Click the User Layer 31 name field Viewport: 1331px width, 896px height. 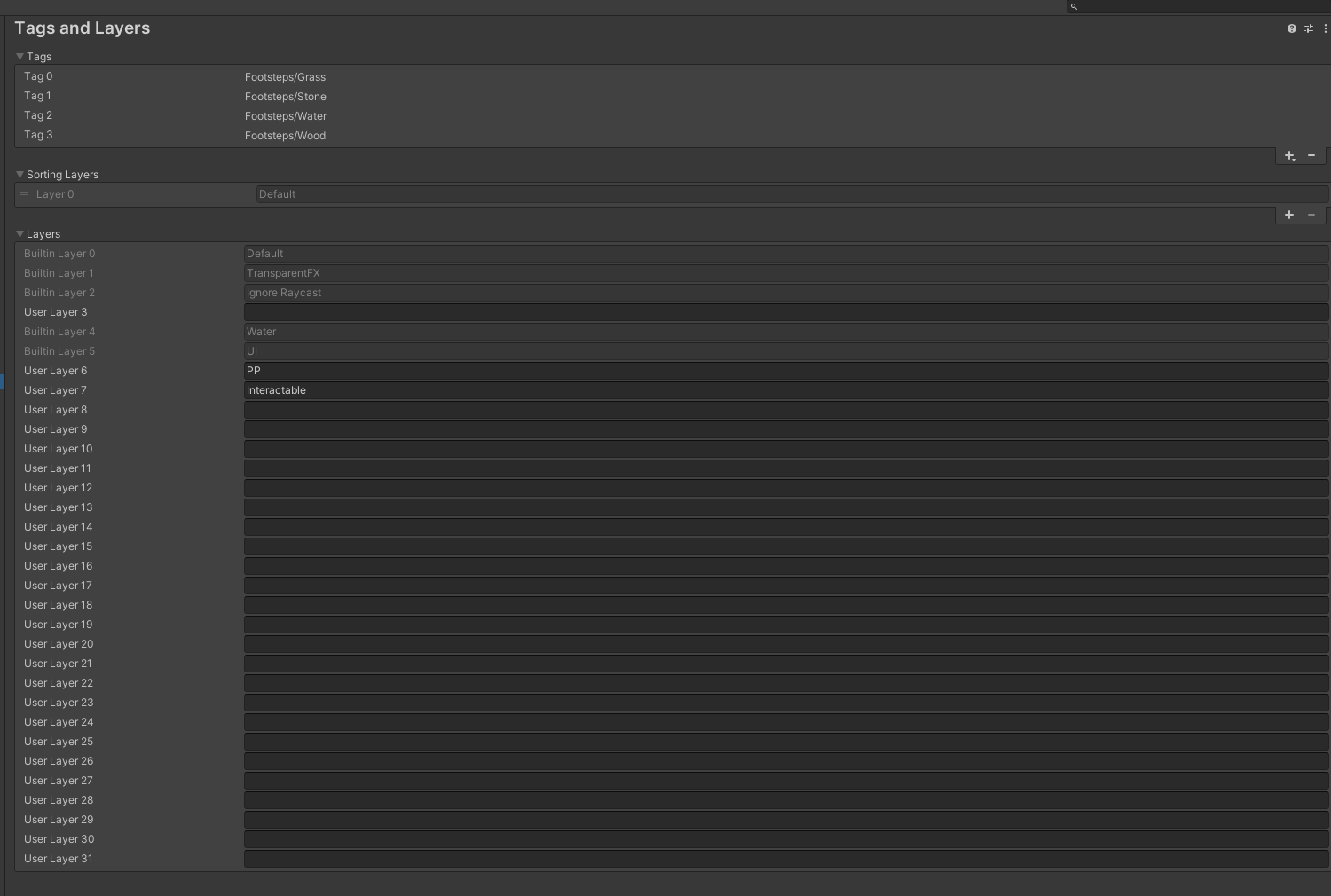coord(785,859)
